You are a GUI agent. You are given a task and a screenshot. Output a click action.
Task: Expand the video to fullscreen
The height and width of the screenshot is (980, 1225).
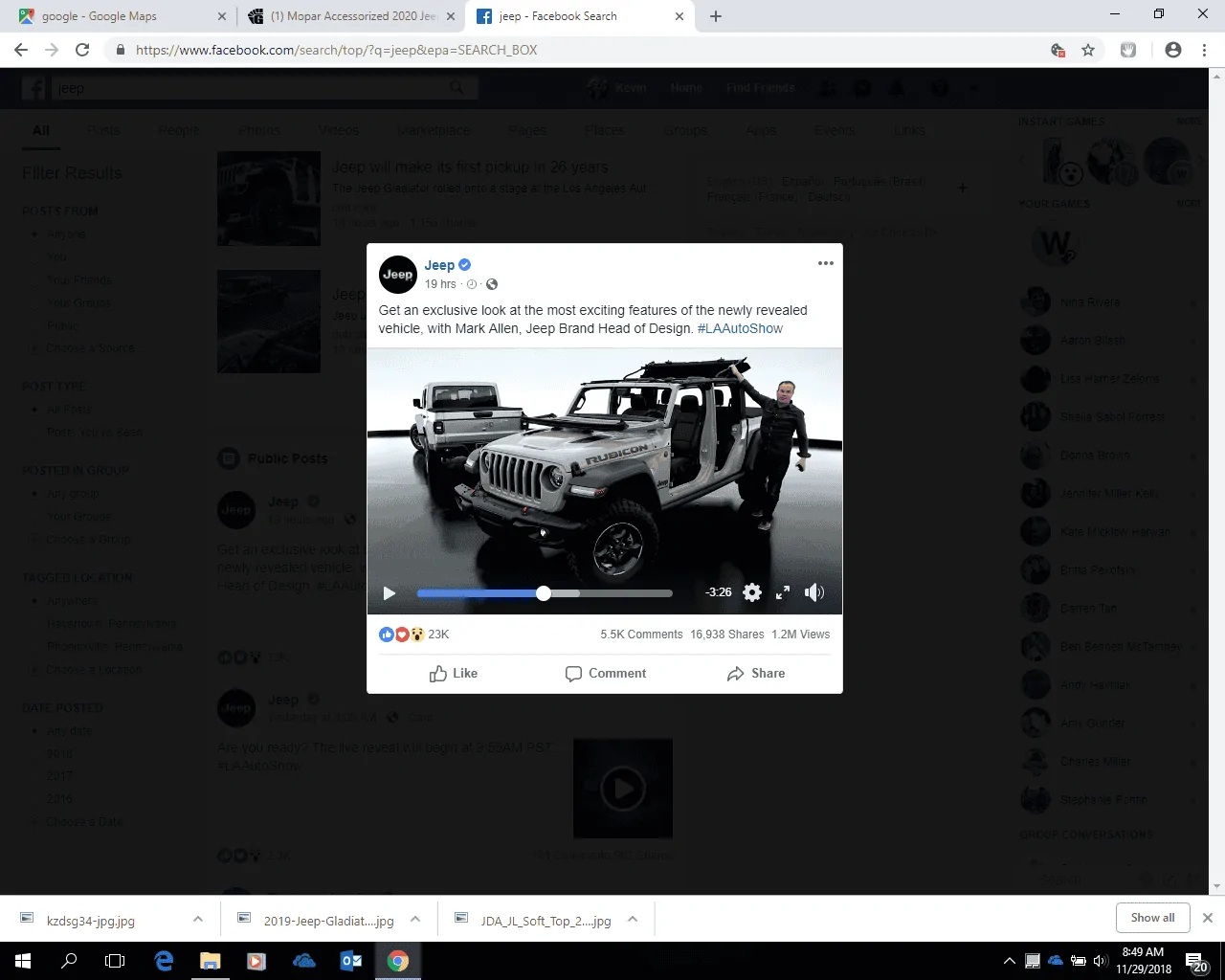[x=783, y=592]
